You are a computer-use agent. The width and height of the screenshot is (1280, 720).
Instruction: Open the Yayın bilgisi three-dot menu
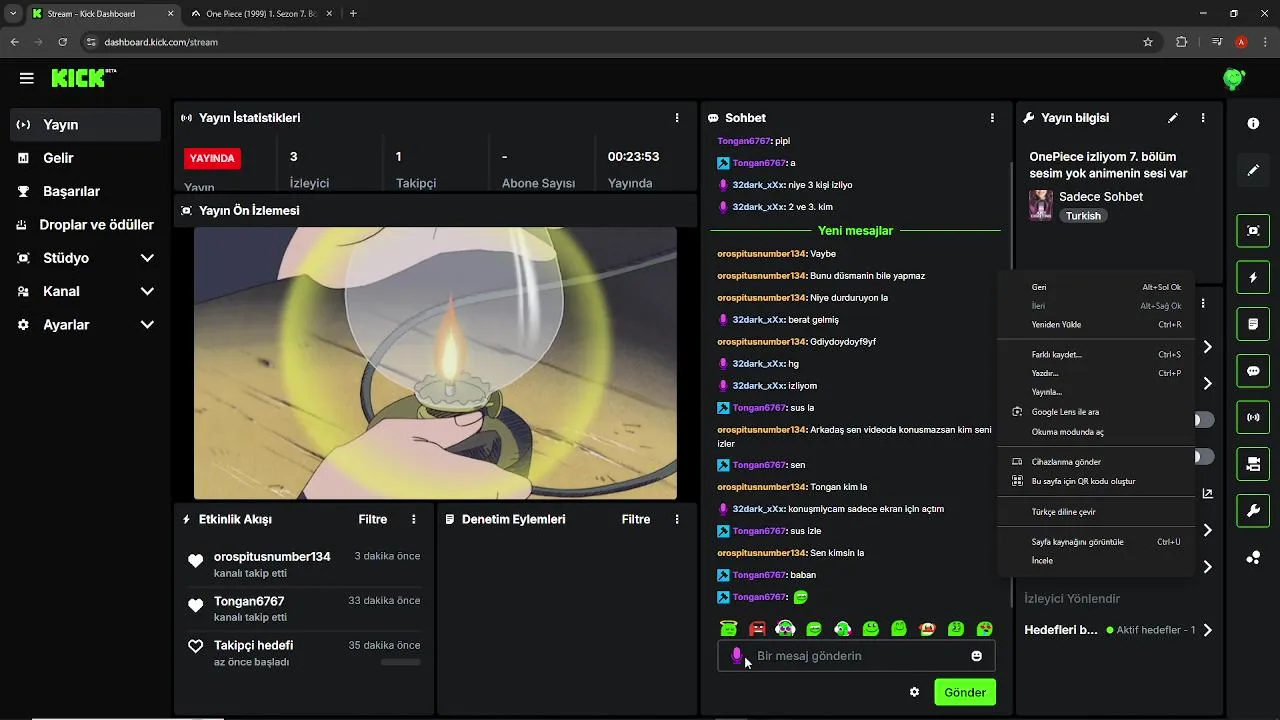pos(1203,118)
